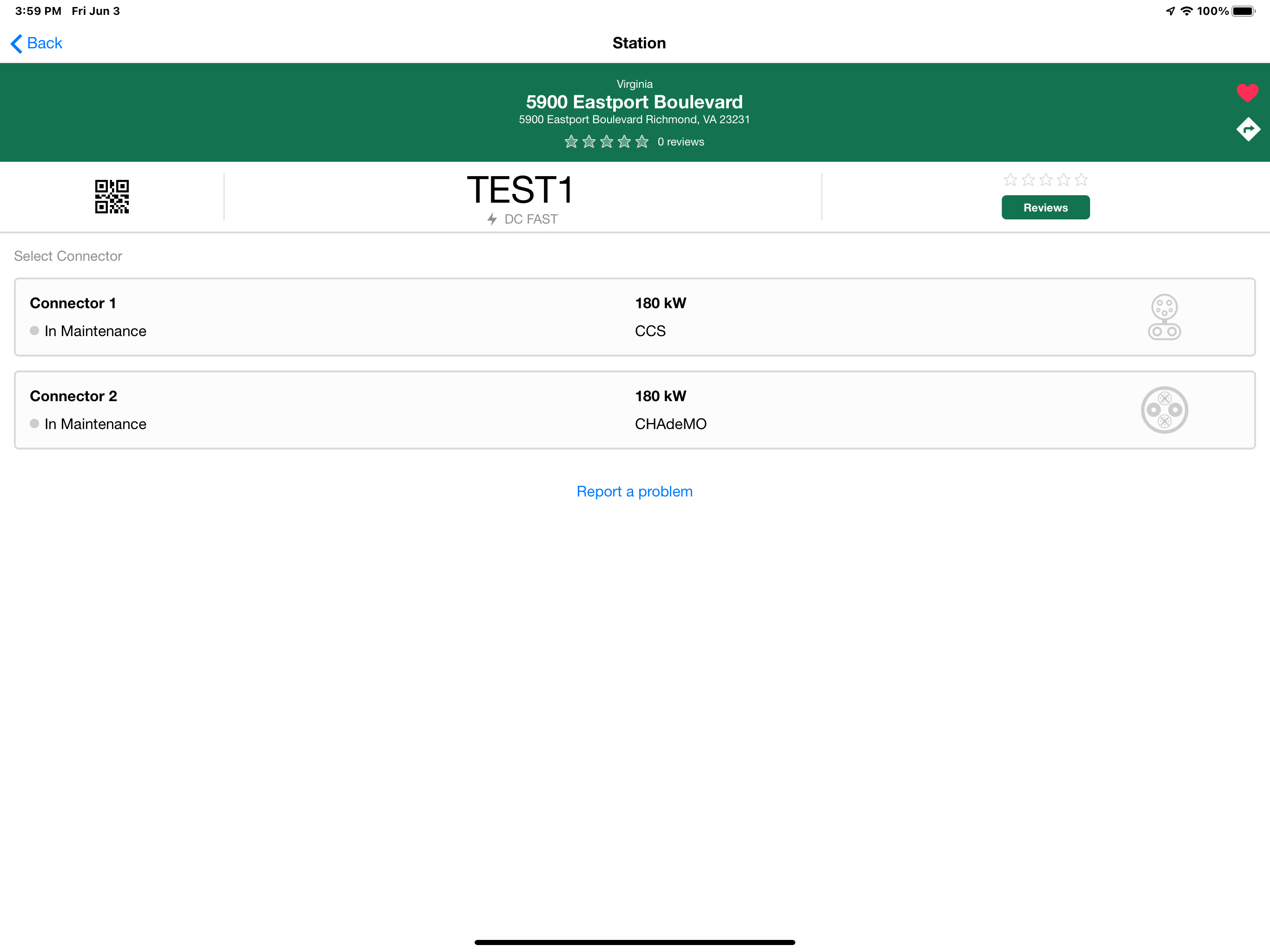1270x952 pixels.
Task: Tap the battery indicator in status bar
Action: [x=1243, y=11]
